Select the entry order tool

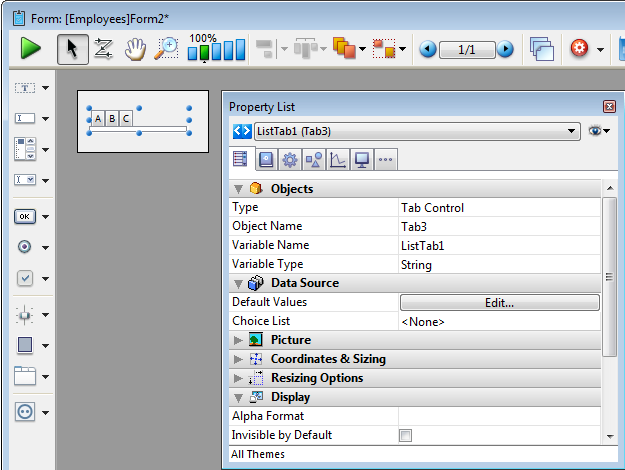tap(103, 48)
